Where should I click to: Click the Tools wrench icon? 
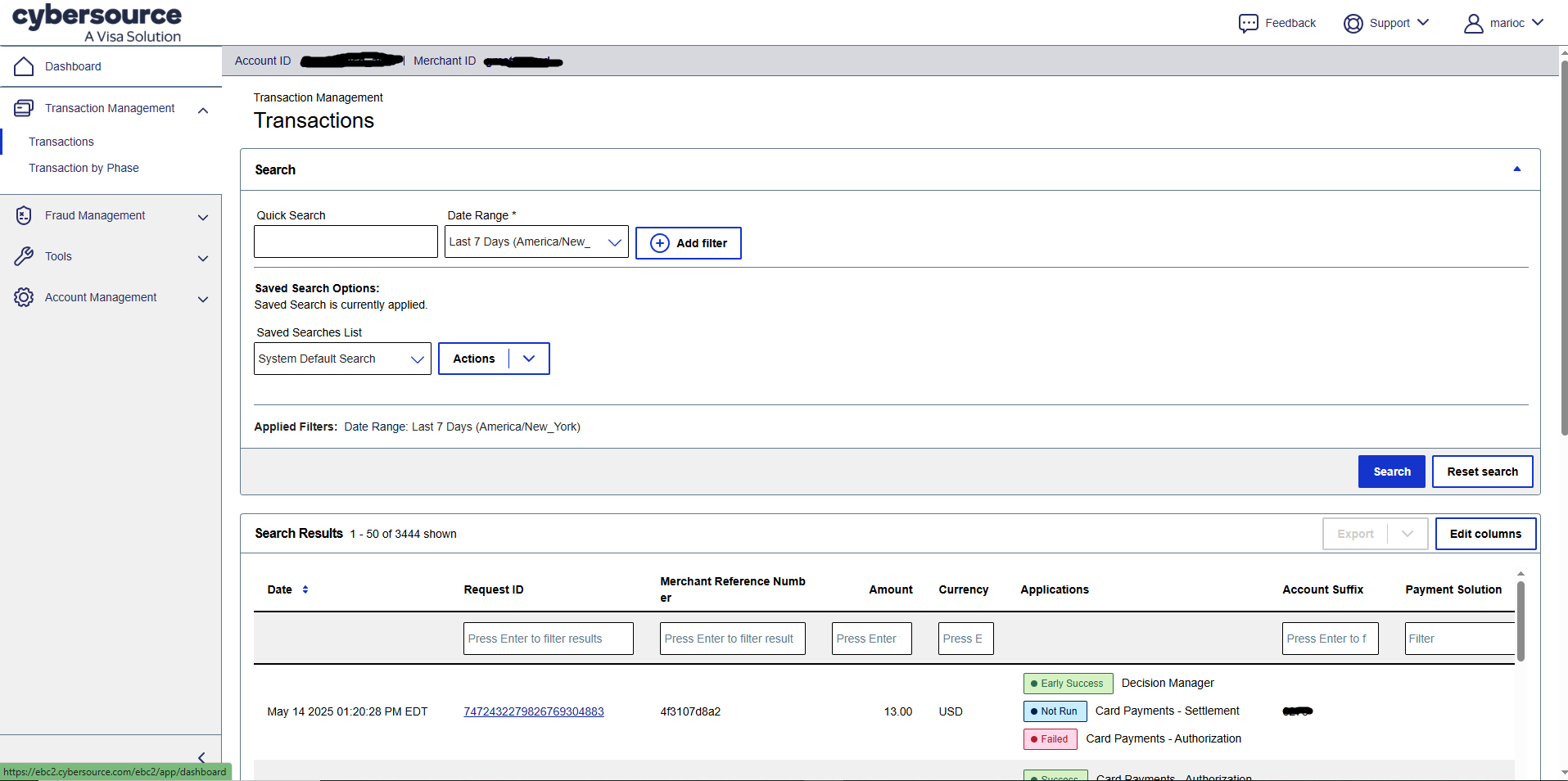click(24, 256)
